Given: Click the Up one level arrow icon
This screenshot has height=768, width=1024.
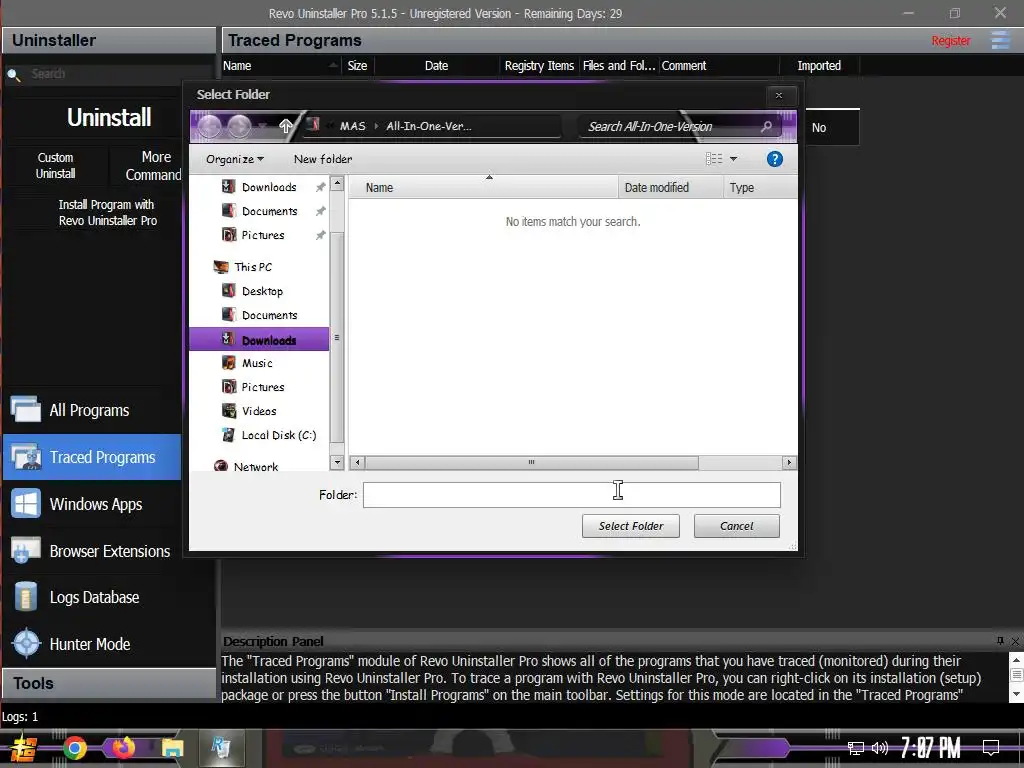Looking at the screenshot, I should point(285,126).
